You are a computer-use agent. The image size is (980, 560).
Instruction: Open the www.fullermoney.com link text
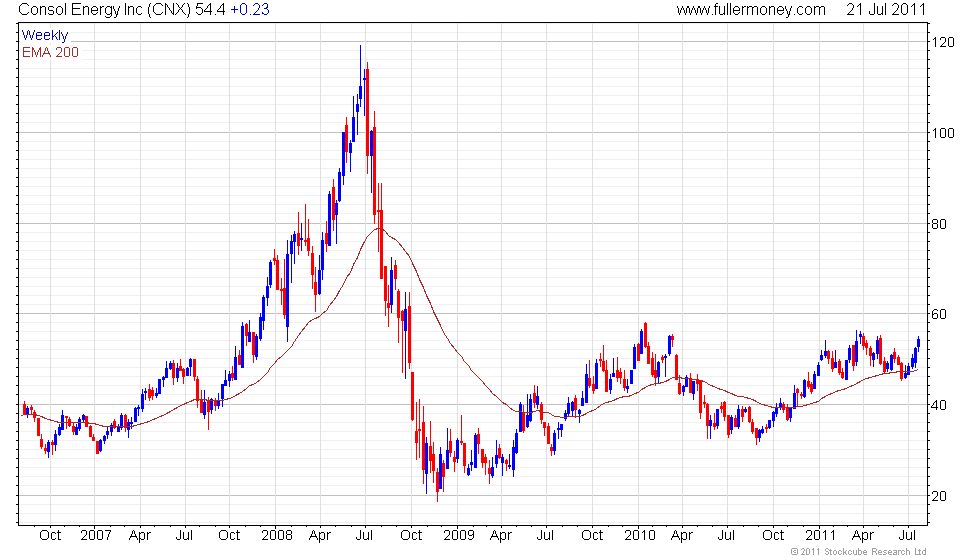pos(751,9)
